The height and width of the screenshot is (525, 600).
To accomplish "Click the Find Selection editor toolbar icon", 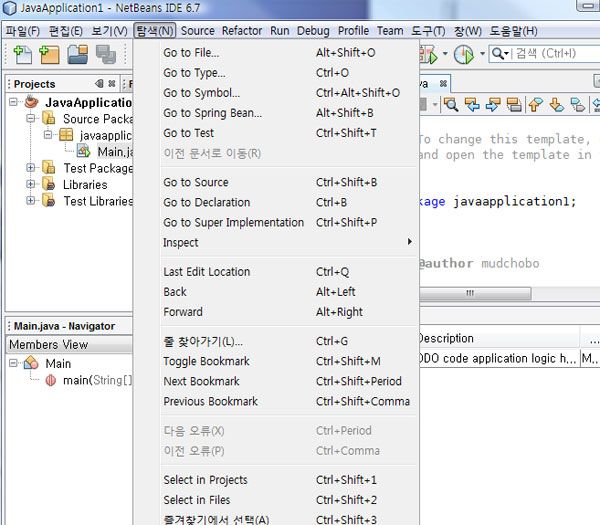I will tap(451, 104).
